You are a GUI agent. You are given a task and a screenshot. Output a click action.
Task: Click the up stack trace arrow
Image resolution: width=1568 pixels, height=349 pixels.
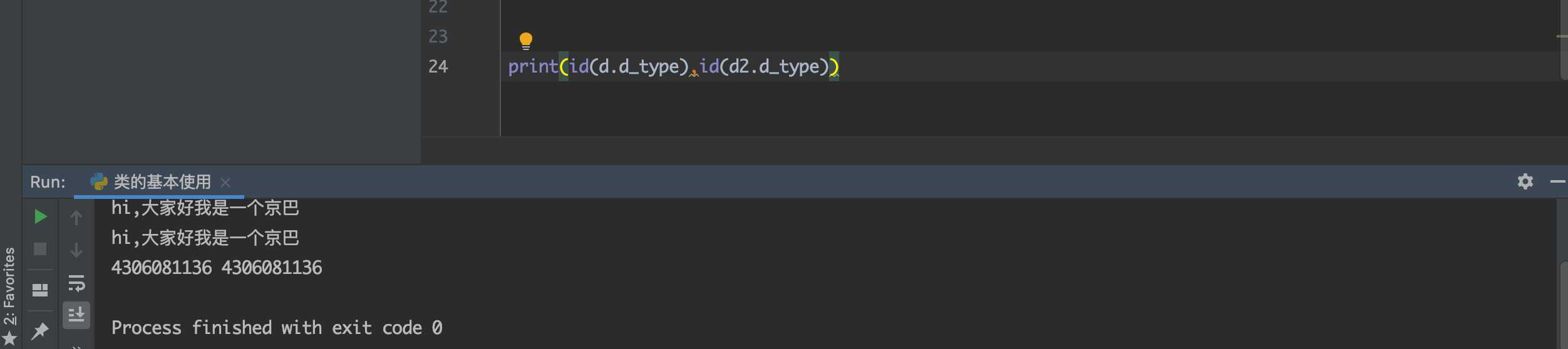tap(76, 218)
